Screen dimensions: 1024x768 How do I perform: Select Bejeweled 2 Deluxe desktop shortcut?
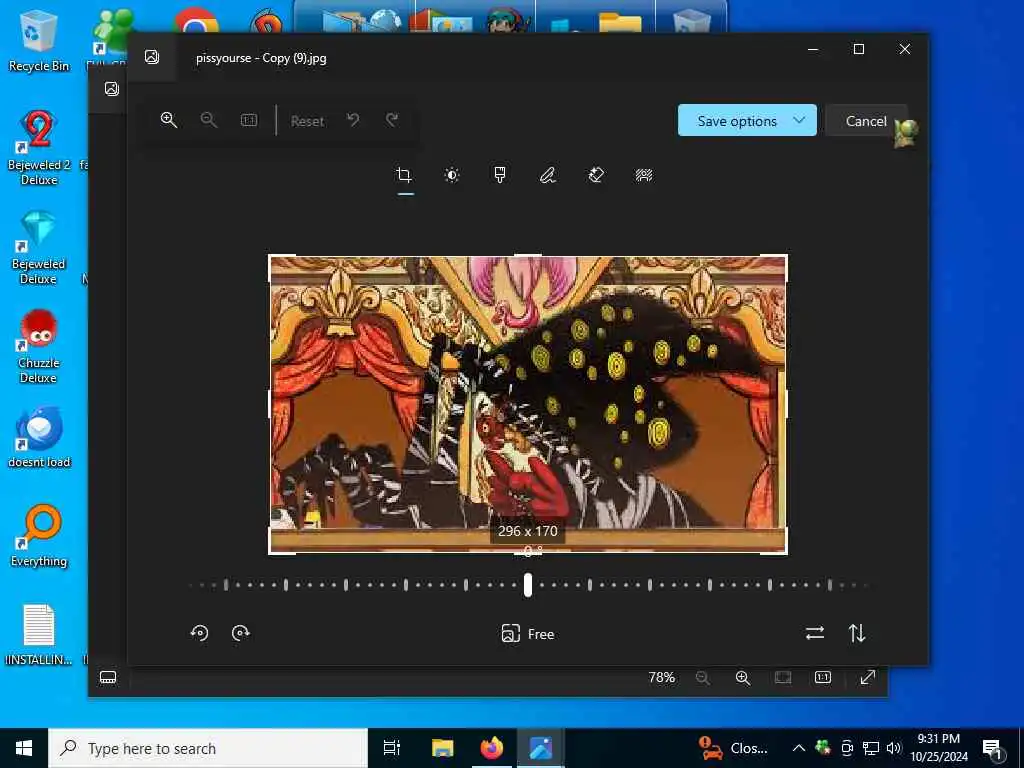(x=39, y=147)
